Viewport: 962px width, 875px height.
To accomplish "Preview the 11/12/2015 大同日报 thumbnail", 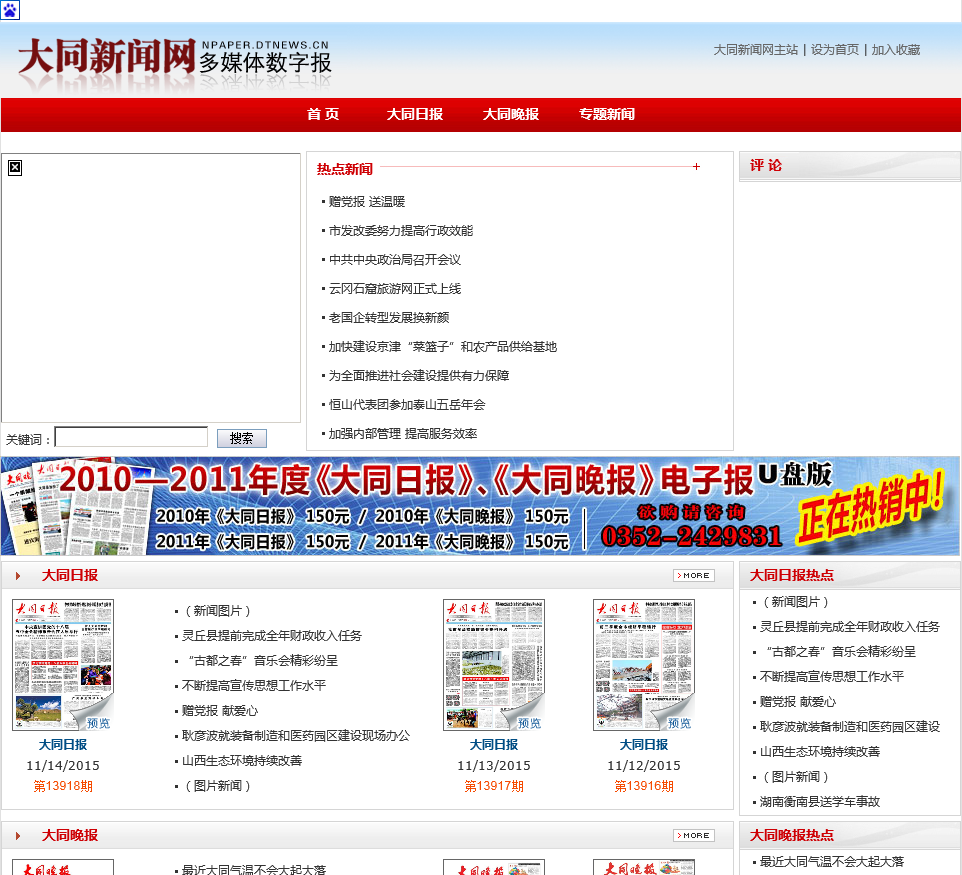I will [644, 665].
